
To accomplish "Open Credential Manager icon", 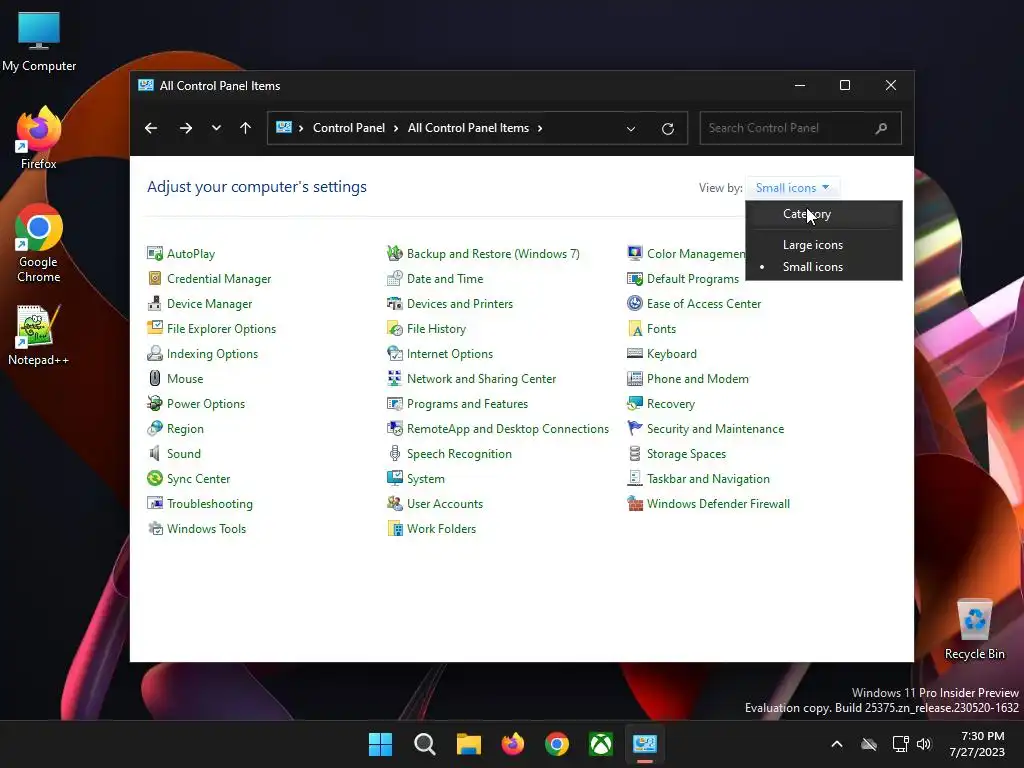I will pyautogui.click(x=155, y=278).
